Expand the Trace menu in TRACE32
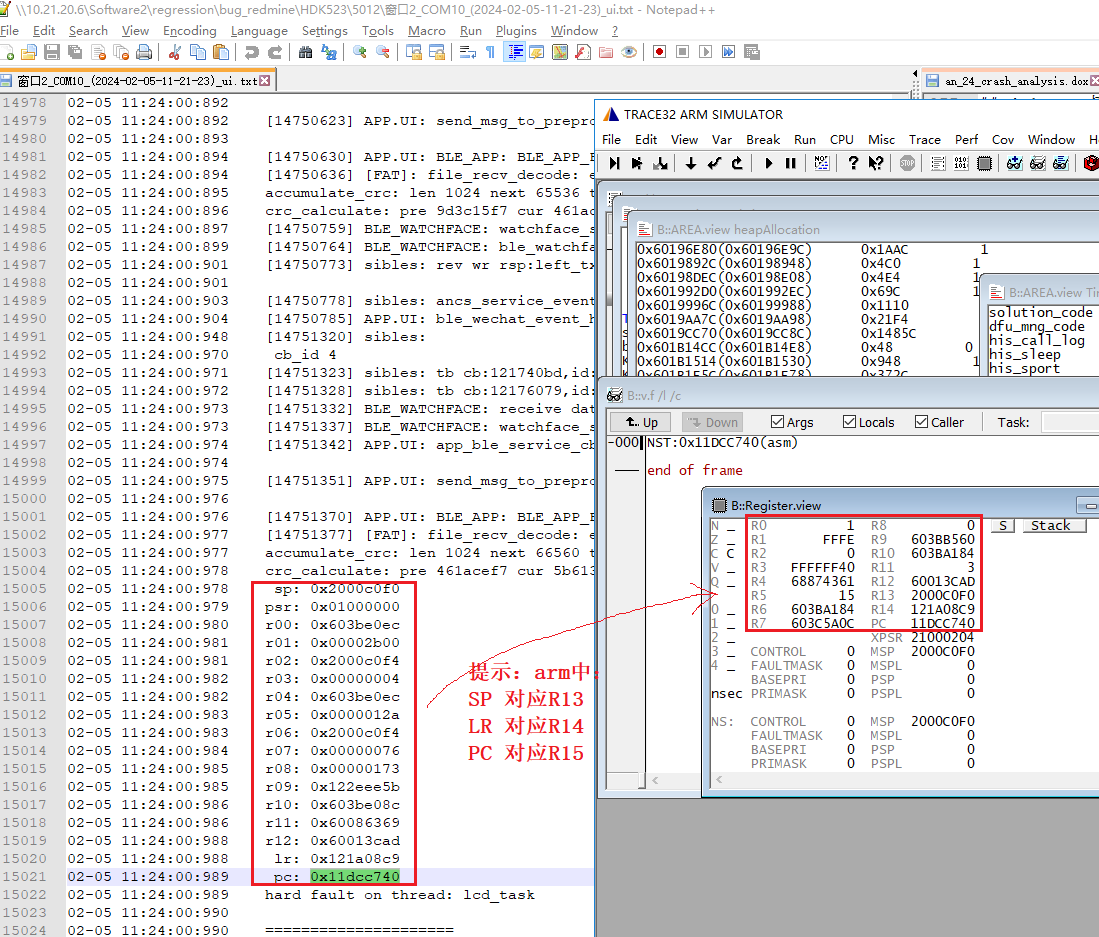Screen dimensions: 1099x937 click(x=924, y=139)
